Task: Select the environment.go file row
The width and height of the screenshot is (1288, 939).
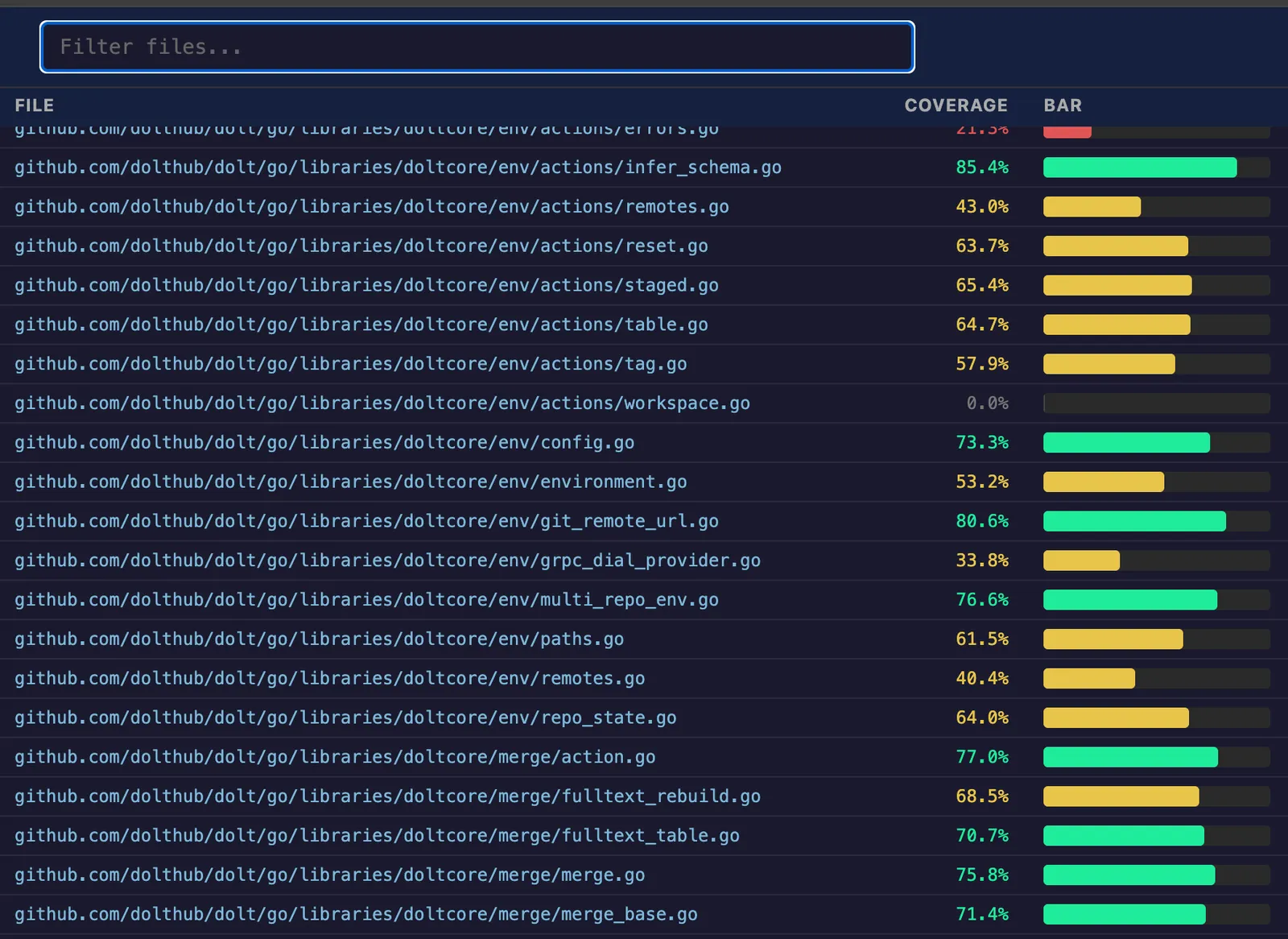Action: [350, 482]
